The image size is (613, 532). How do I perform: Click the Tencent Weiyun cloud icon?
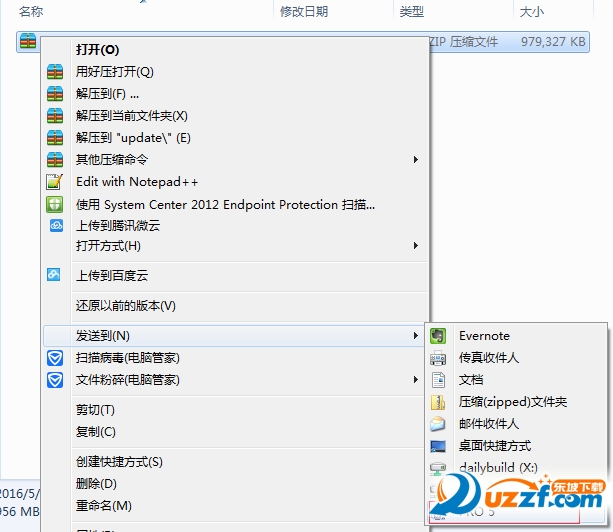pyautogui.click(x=56, y=226)
